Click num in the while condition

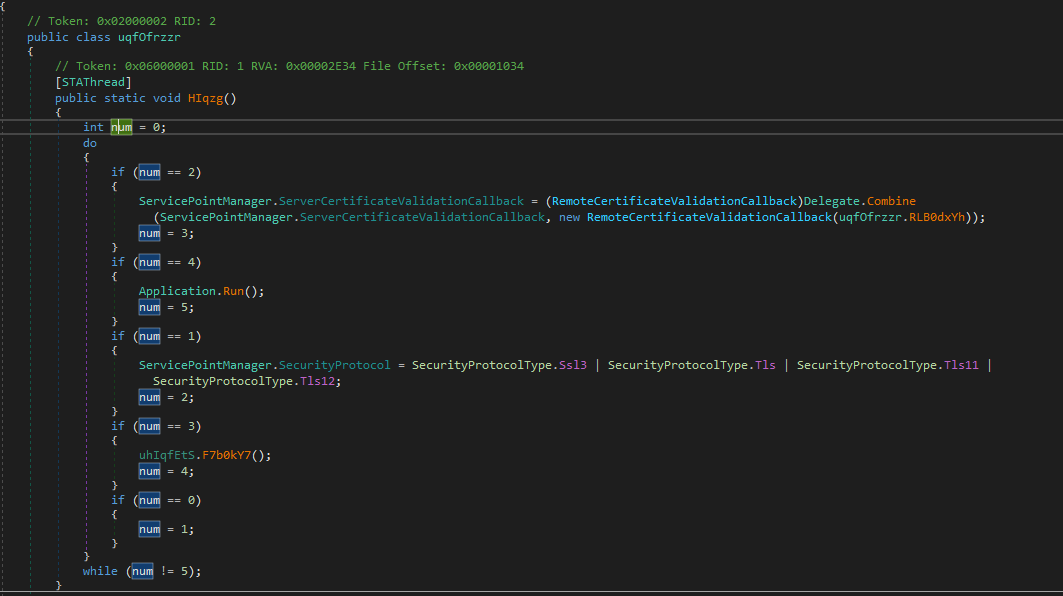(x=142, y=571)
